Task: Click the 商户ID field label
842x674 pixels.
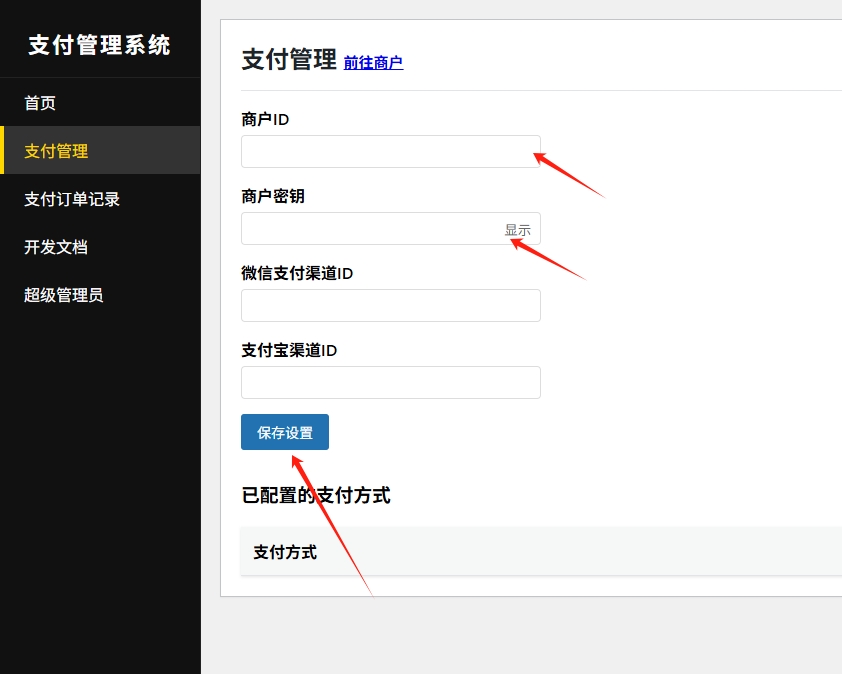Action: tap(265, 120)
